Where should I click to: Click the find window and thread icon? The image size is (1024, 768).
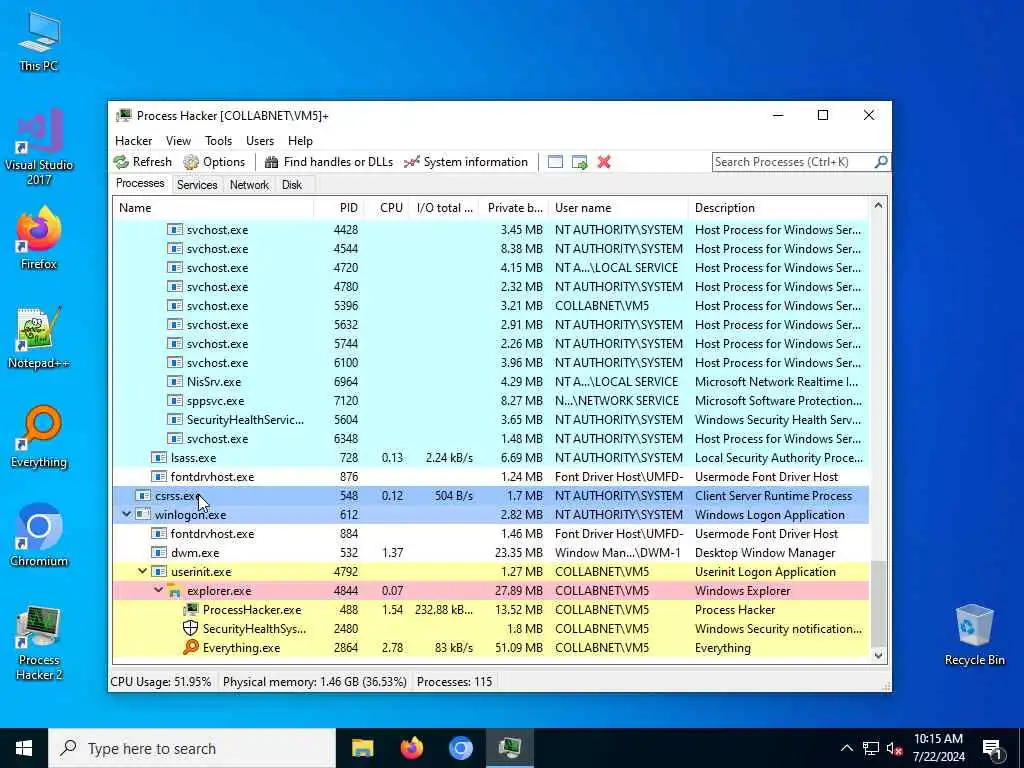[579, 162]
